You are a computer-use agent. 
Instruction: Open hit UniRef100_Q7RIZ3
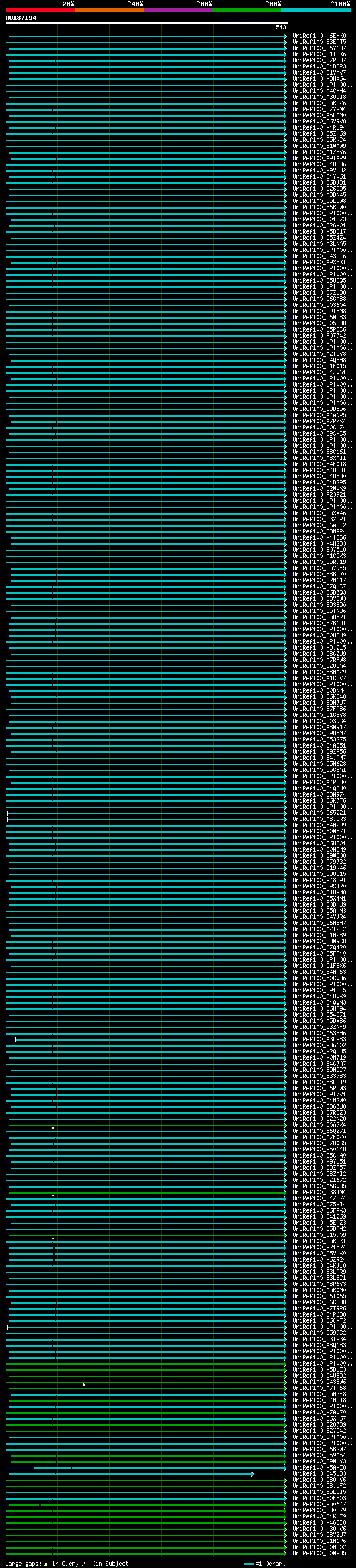[x=319, y=1112]
